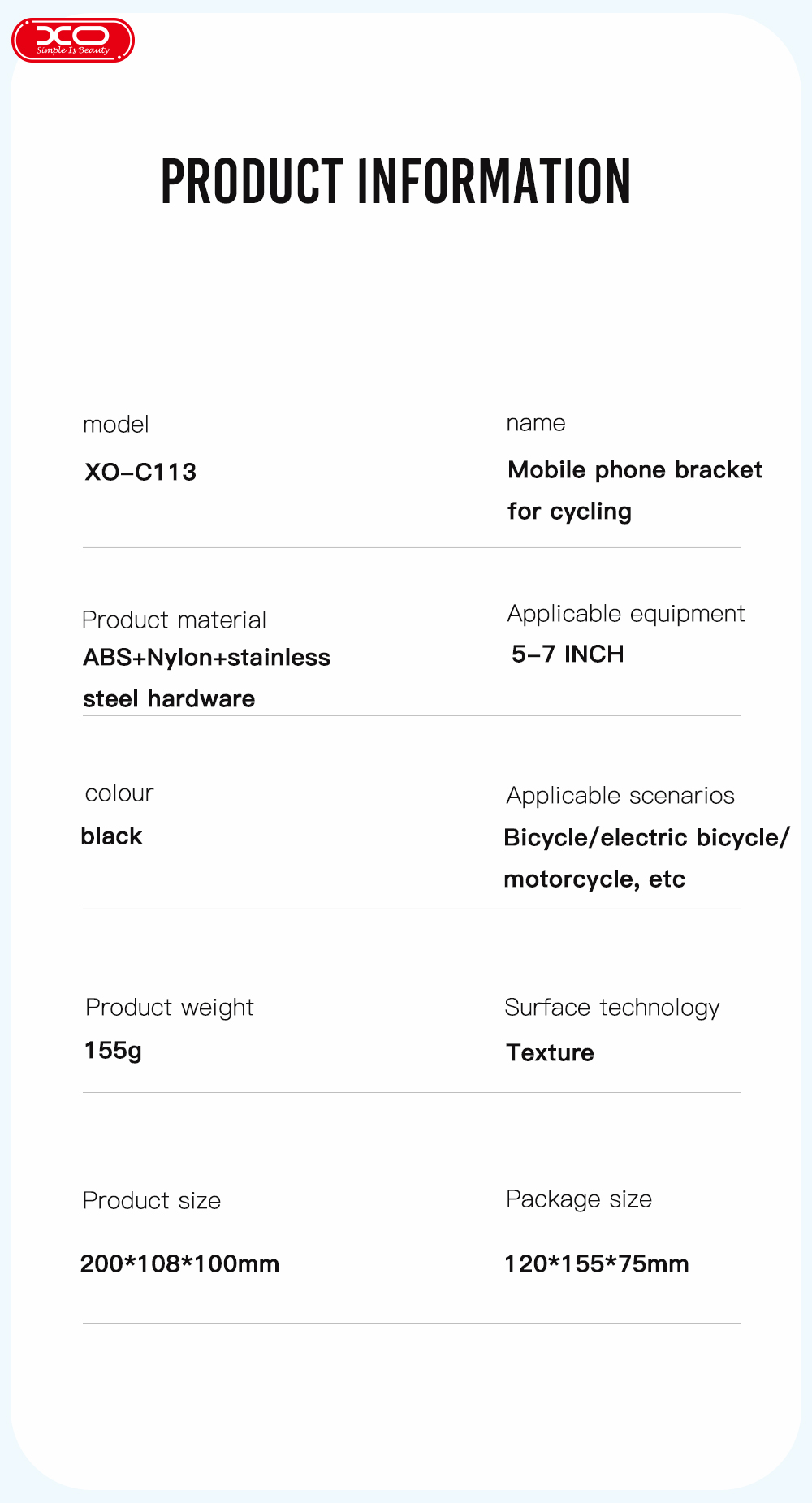Select the Texture value
Screen dimensions: 812x1503
tap(550, 1053)
